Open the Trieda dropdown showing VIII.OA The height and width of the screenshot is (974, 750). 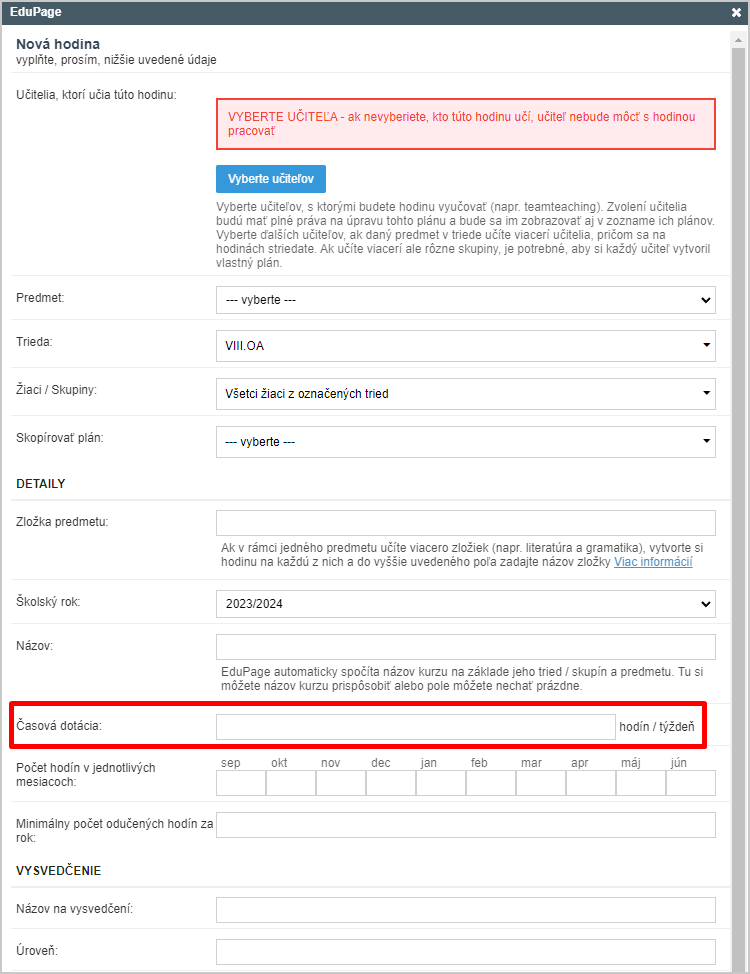[x=465, y=345]
